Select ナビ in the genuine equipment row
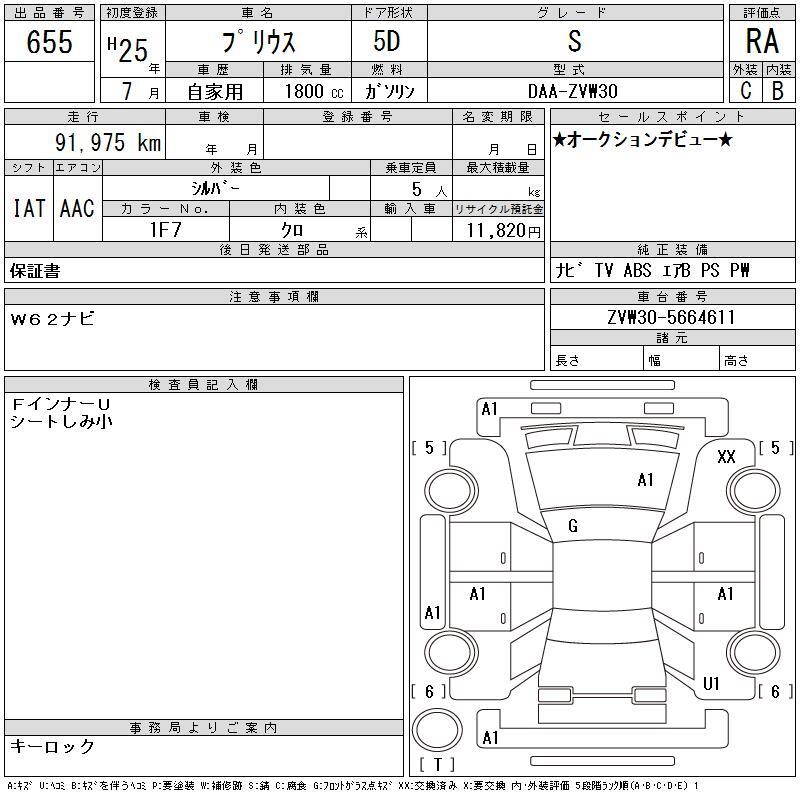Image resolution: width=800 pixels, height=800 pixels. pyautogui.click(x=568, y=270)
